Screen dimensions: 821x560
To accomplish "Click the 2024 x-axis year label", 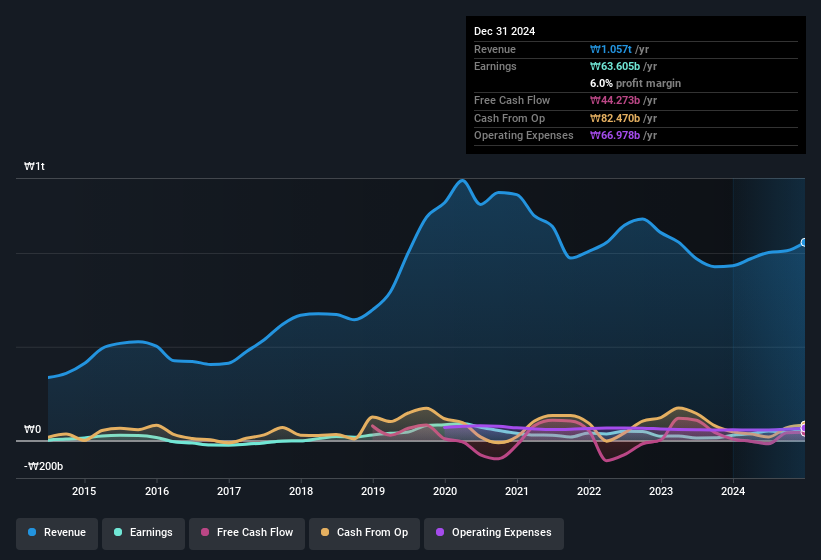I will tap(733, 491).
